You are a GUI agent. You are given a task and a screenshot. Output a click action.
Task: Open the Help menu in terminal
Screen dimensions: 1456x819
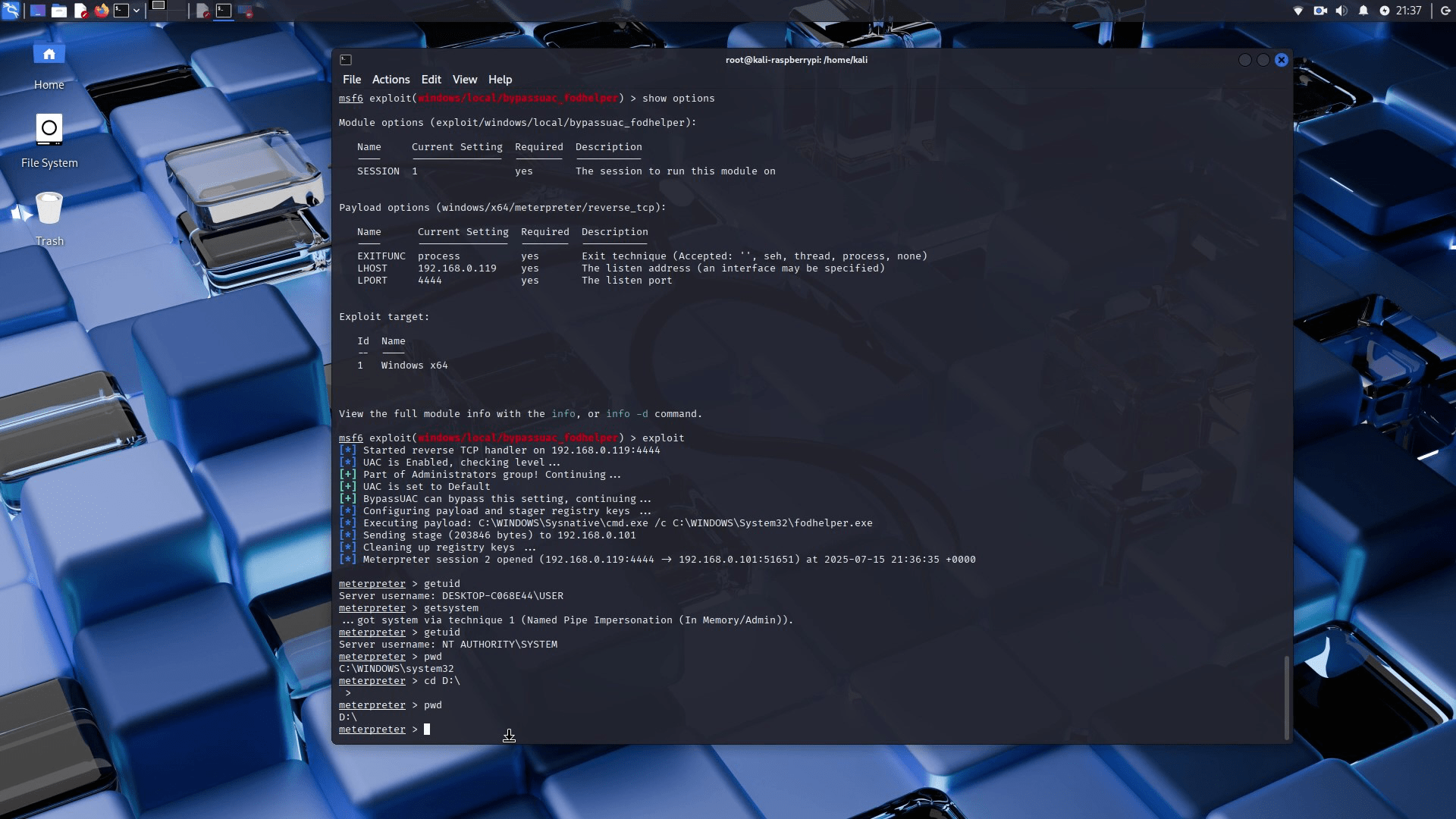coord(500,80)
